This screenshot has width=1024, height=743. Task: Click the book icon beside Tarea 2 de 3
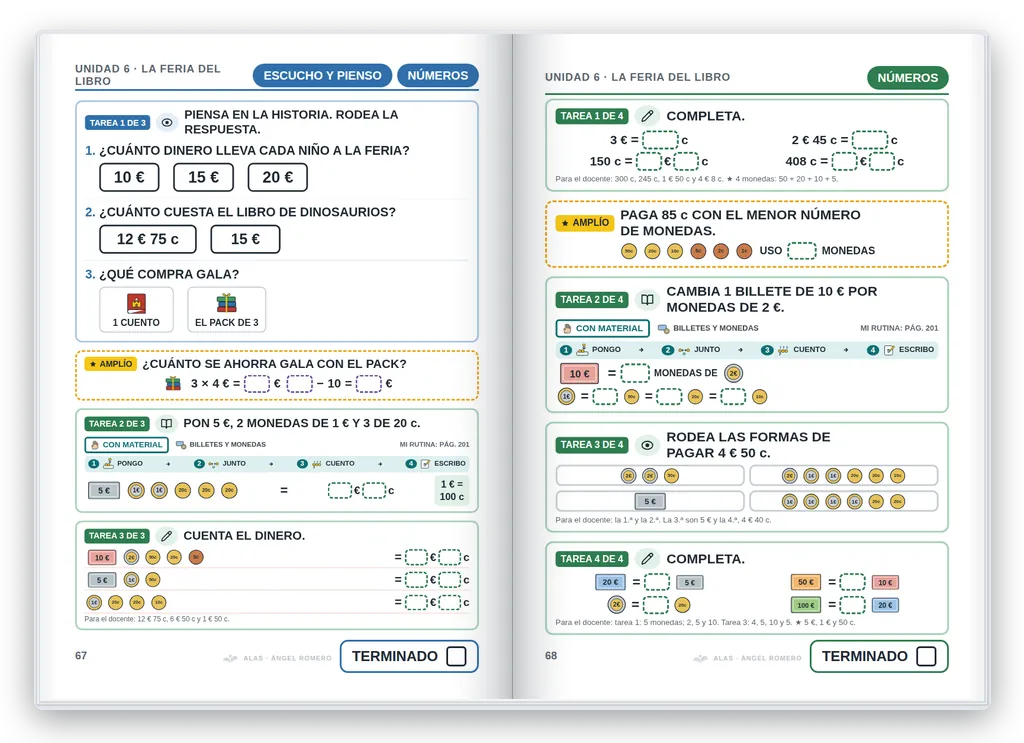click(167, 424)
